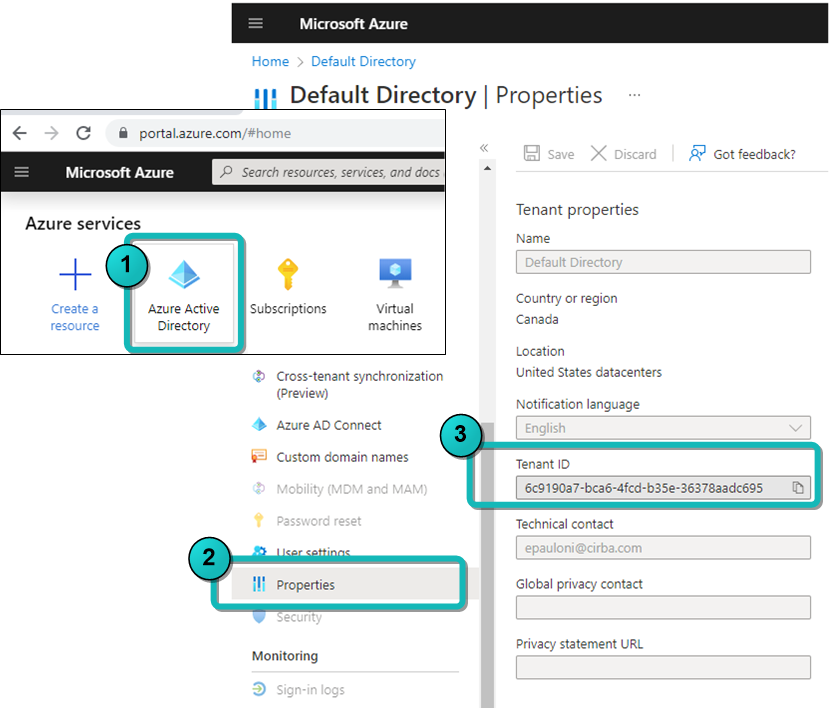
Task: Click the Virtual machines label
Action: click(395, 317)
